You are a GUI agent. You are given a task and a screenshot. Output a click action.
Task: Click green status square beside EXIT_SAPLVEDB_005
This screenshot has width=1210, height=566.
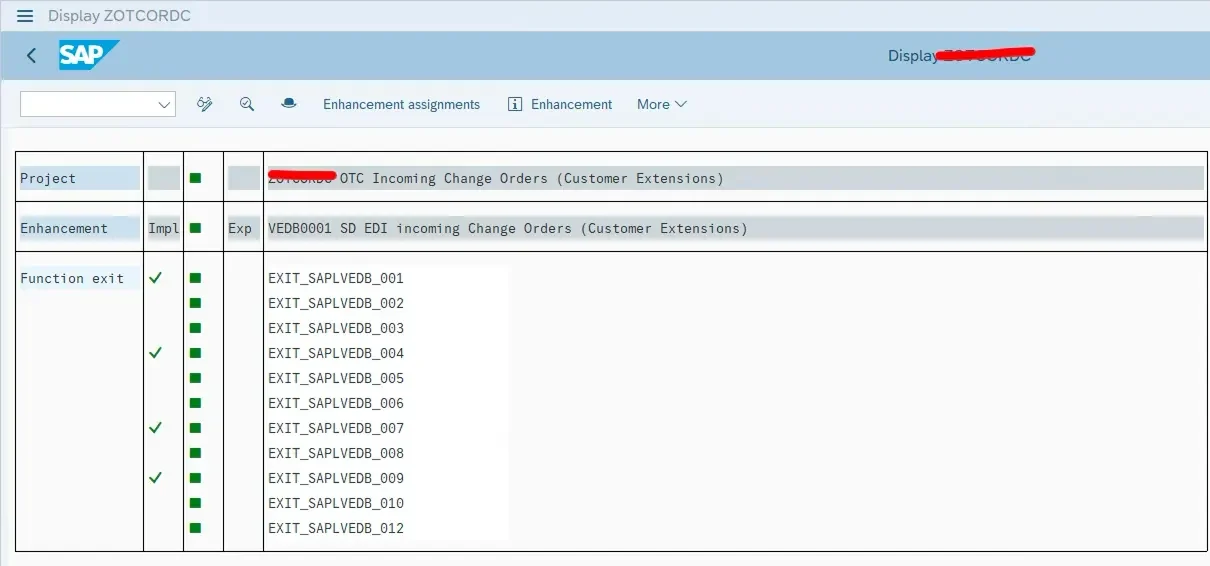click(195, 378)
